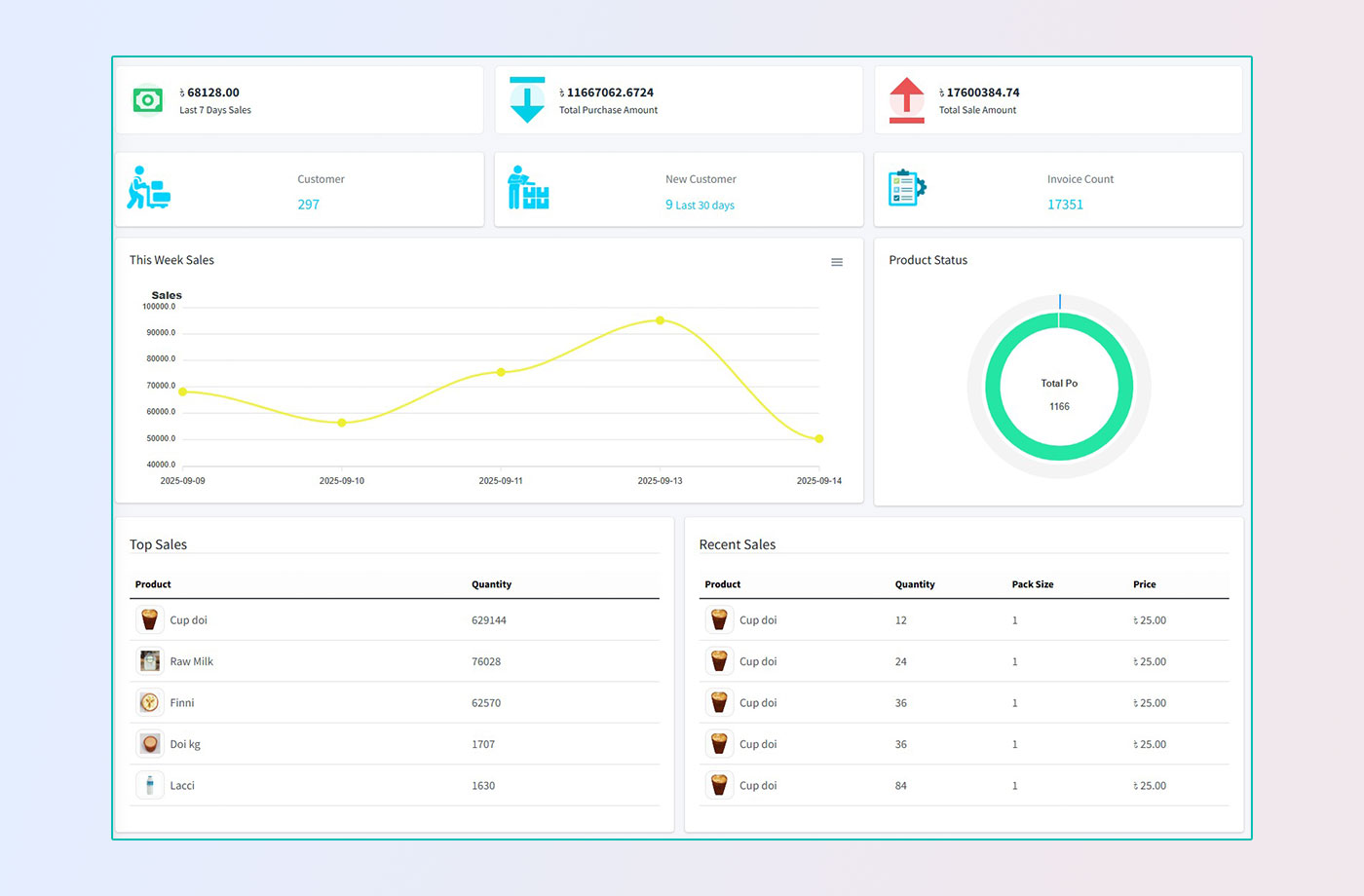Click the Pack Size column header in Recent Sales
The image size is (1364, 896).
click(1032, 584)
